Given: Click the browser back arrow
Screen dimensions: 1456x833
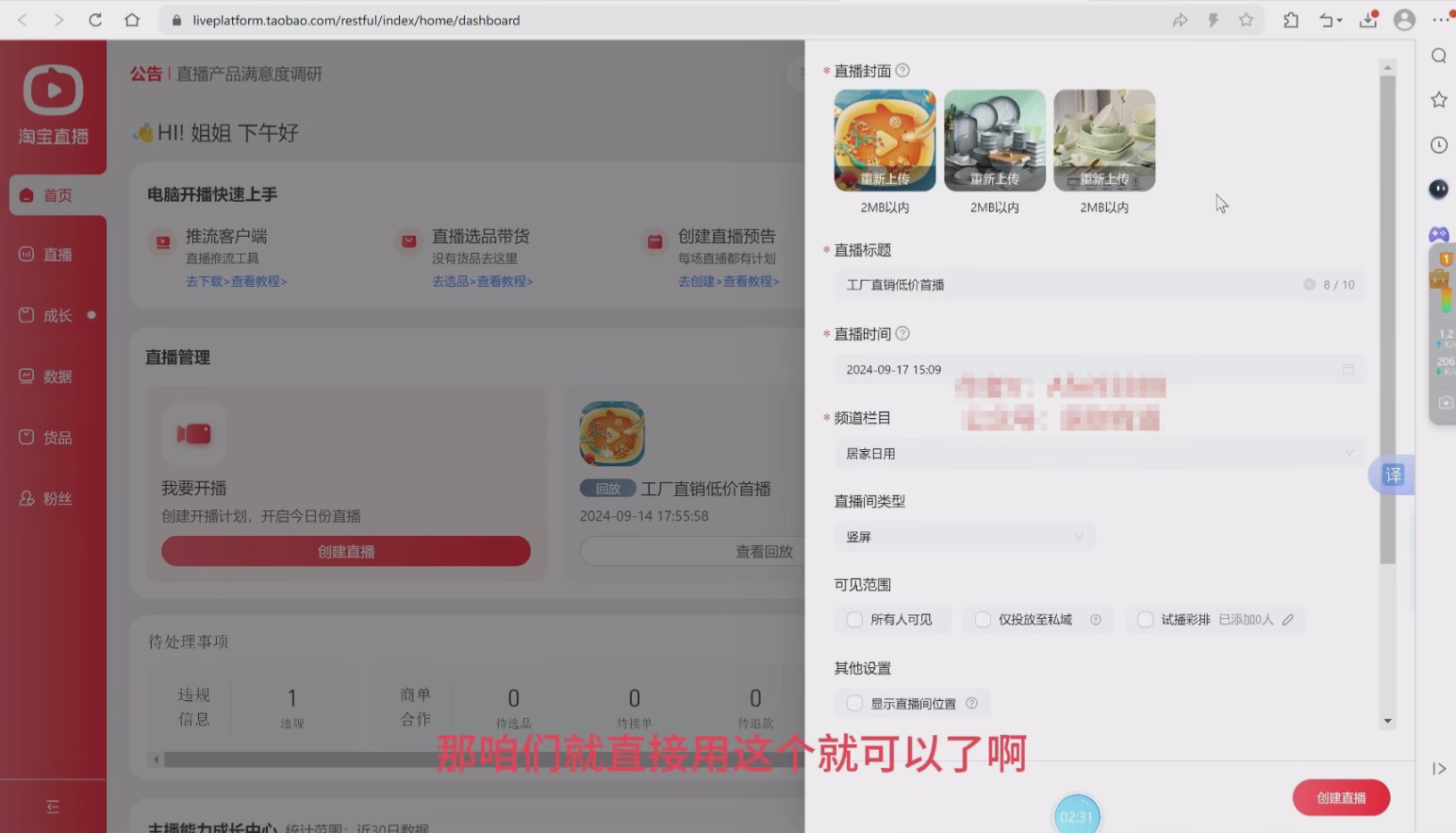Looking at the screenshot, I should 23,20.
